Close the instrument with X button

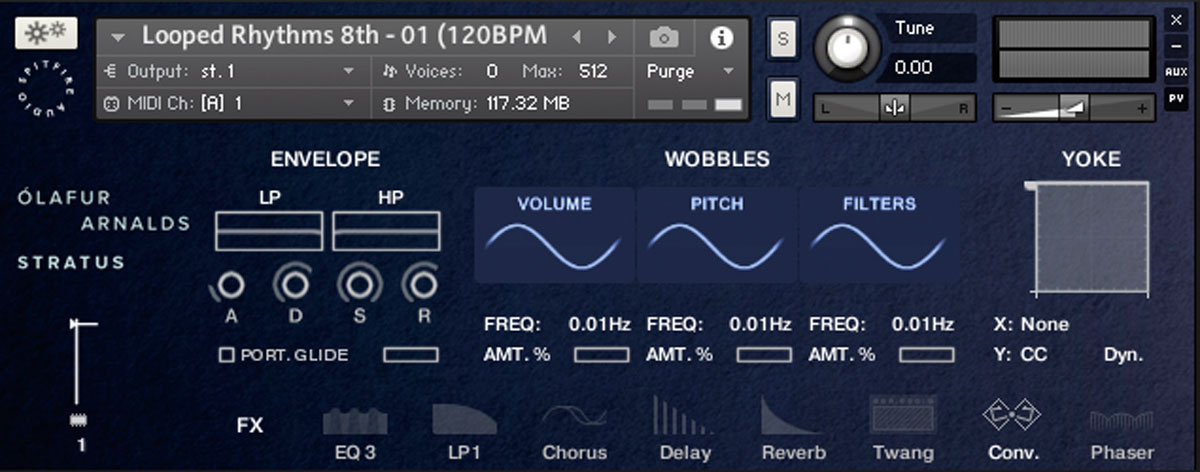[1176, 19]
